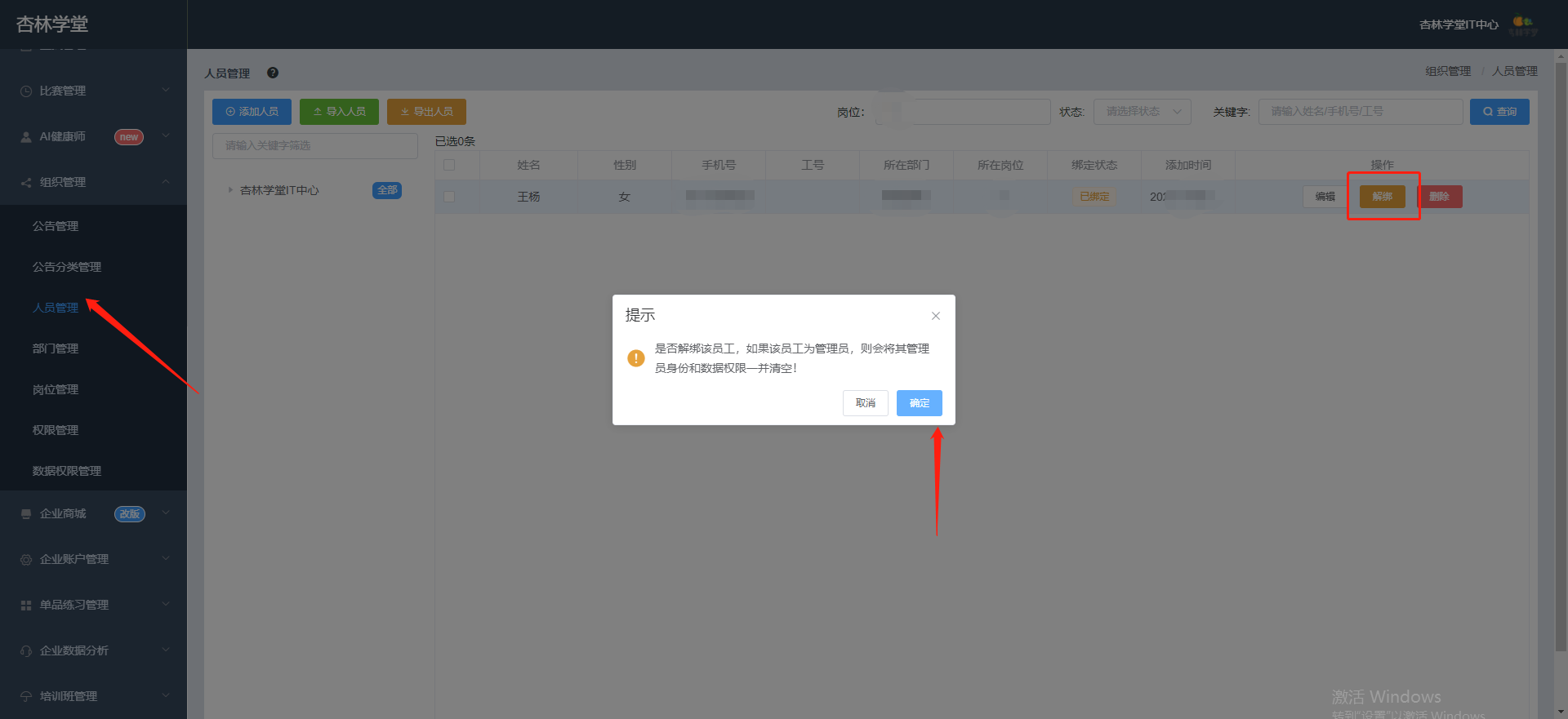The width and height of the screenshot is (1568, 719).
Task: Expand the 培训班管理 sidebar menu
Action: click(x=93, y=696)
